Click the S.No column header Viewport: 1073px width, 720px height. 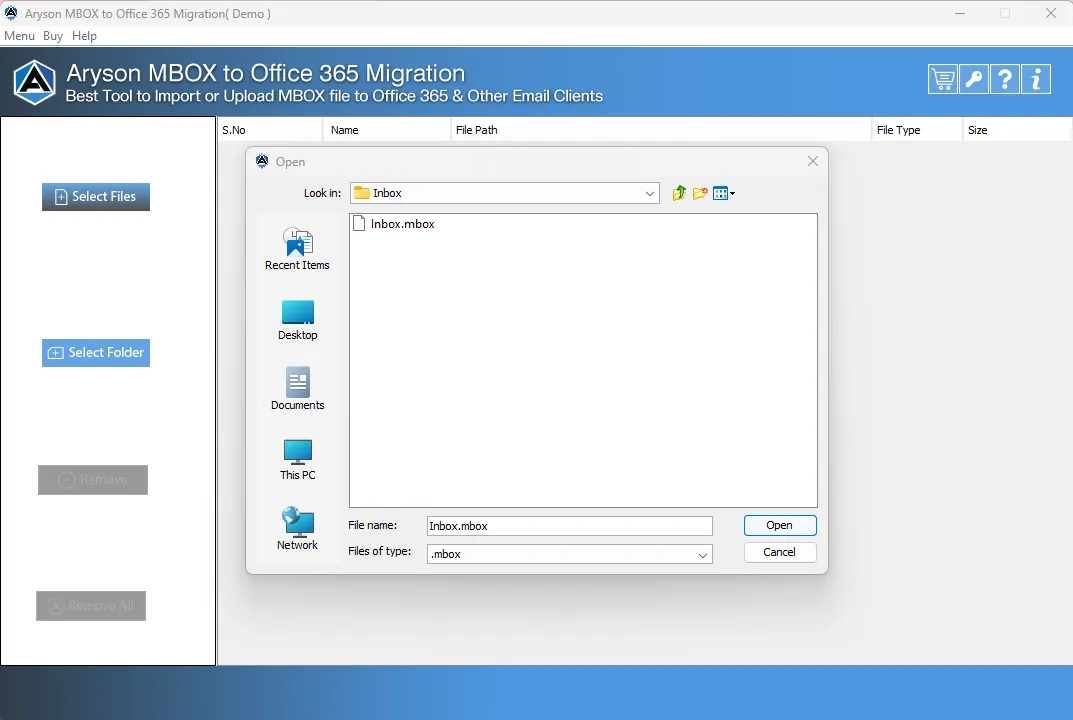click(x=270, y=130)
